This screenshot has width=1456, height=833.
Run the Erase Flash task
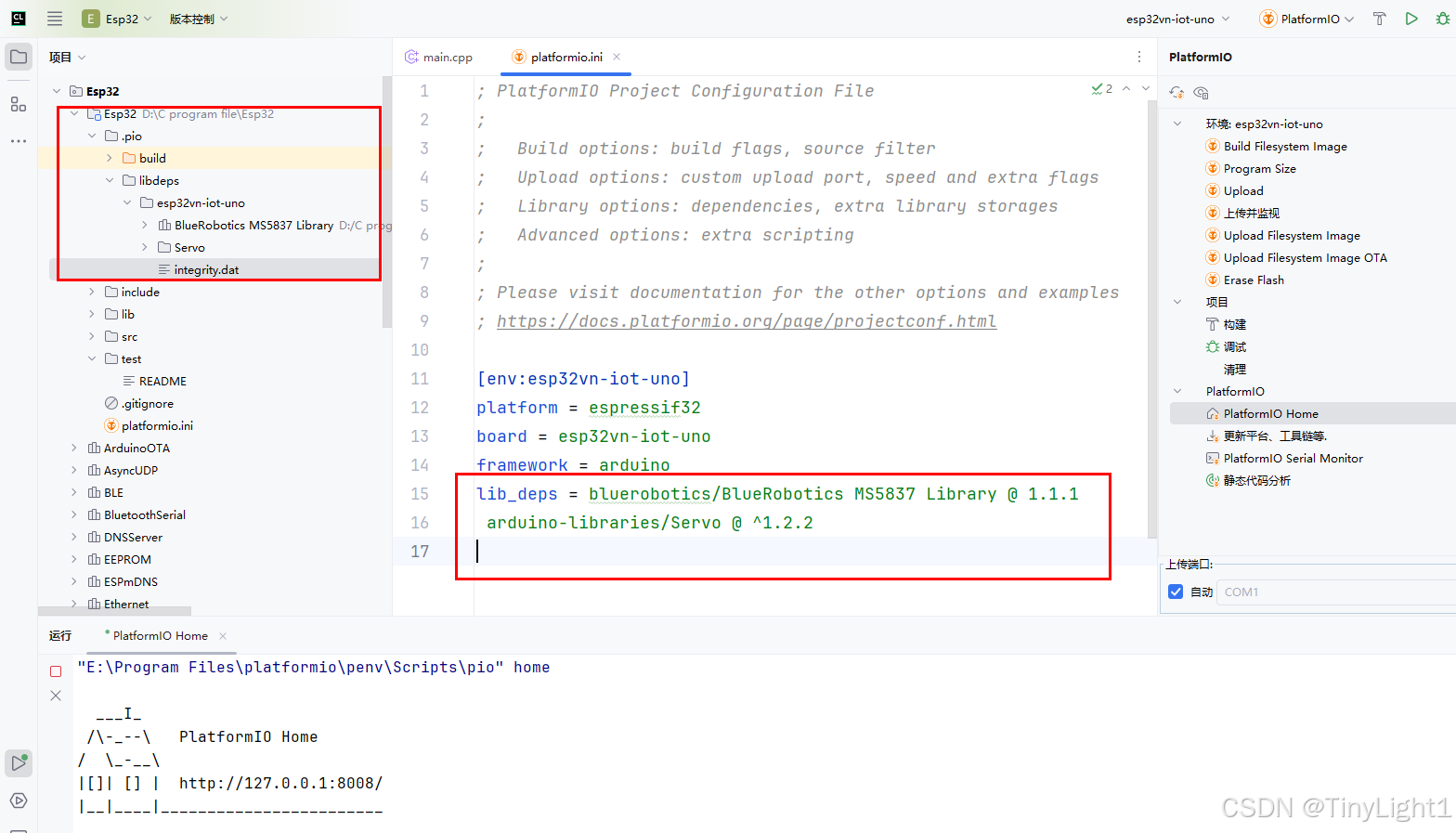tap(1254, 280)
